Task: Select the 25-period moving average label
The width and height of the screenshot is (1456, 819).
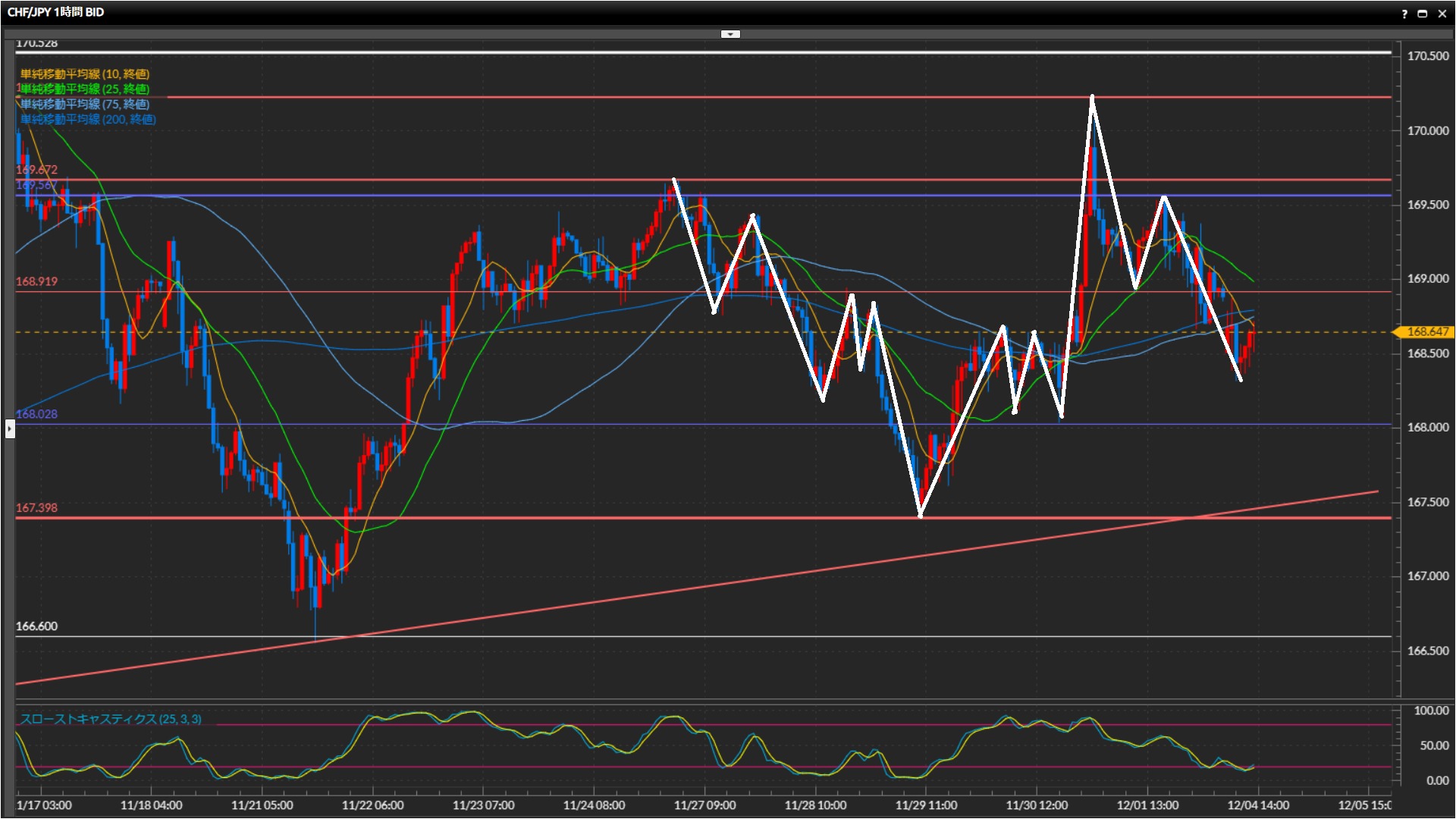Action: 85,89
